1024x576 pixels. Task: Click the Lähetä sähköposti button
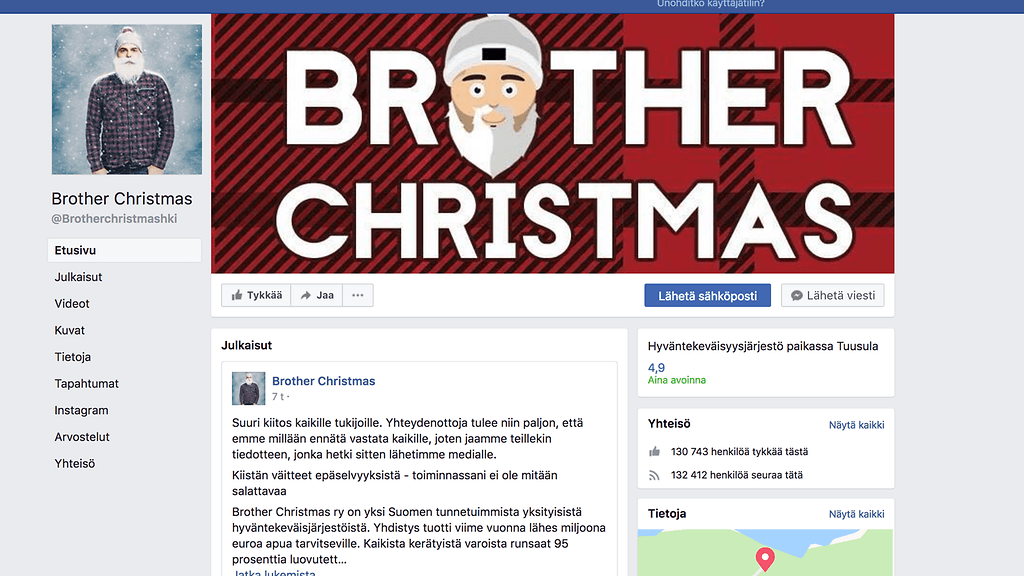click(x=707, y=295)
